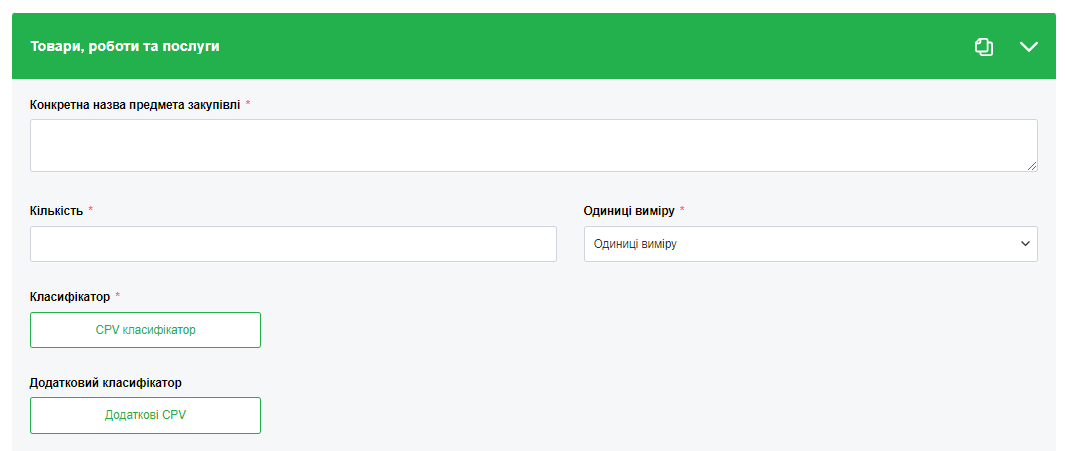
Task: Click into the Кількість input field
Action: coord(293,244)
